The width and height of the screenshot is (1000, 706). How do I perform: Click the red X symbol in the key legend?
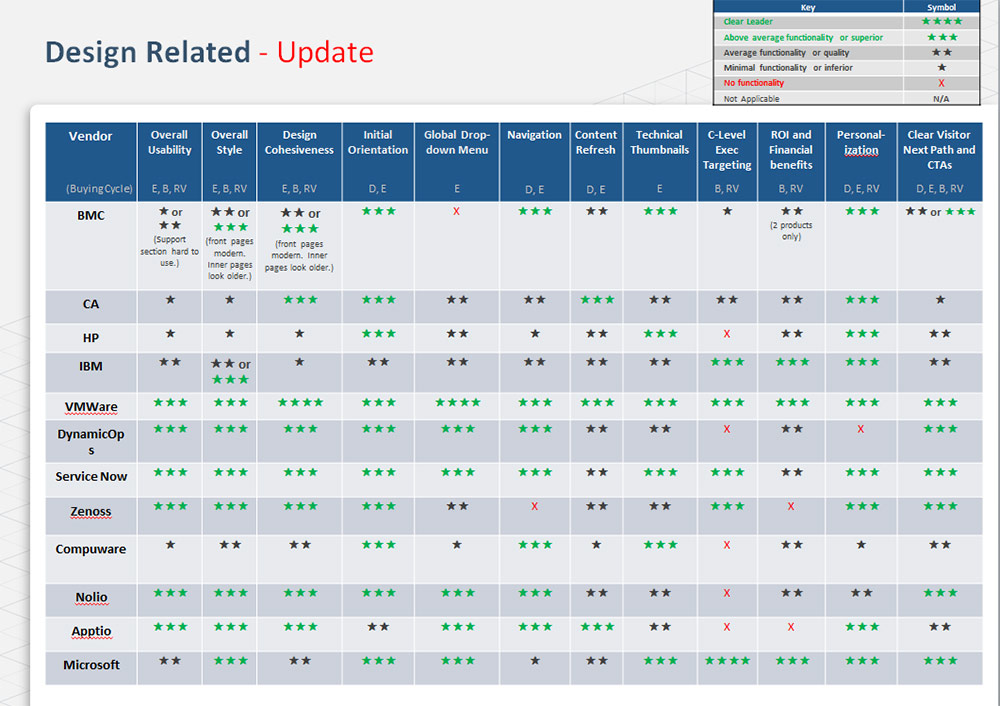(x=941, y=83)
